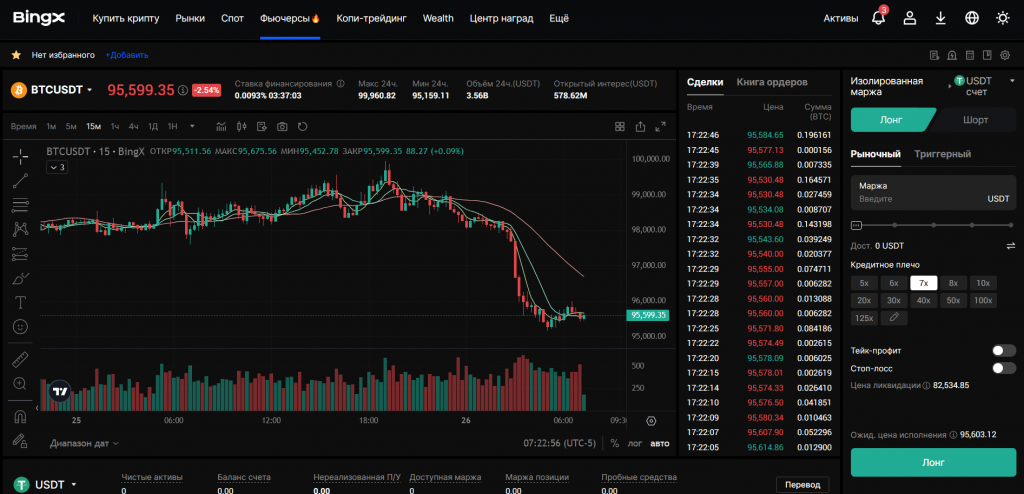The width and height of the screenshot is (1024, 494).
Task: Expand the chart to fullscreen
Action: point(660,126)
